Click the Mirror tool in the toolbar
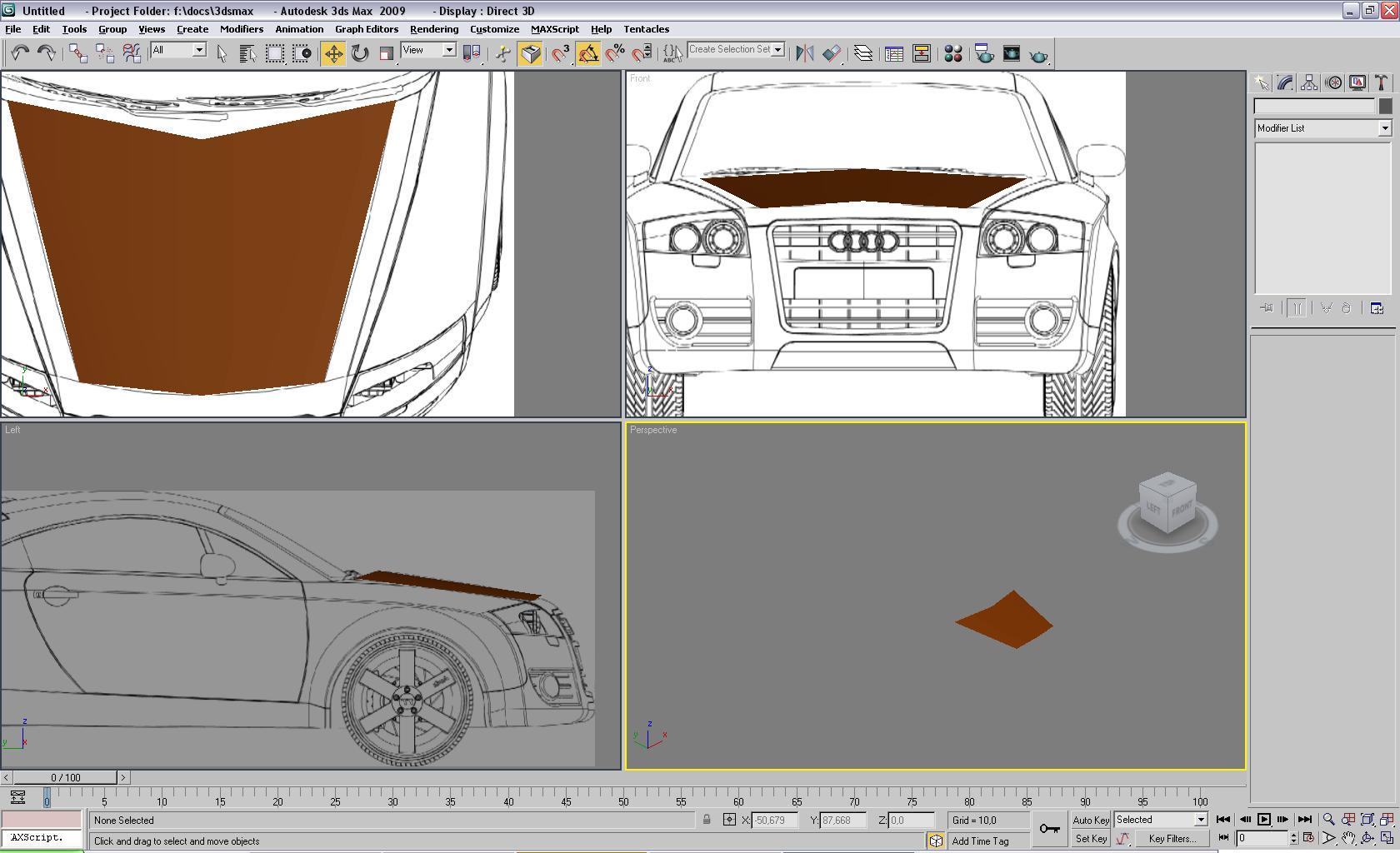Screen dimensions: 1400x853 (x=804, y=53)
